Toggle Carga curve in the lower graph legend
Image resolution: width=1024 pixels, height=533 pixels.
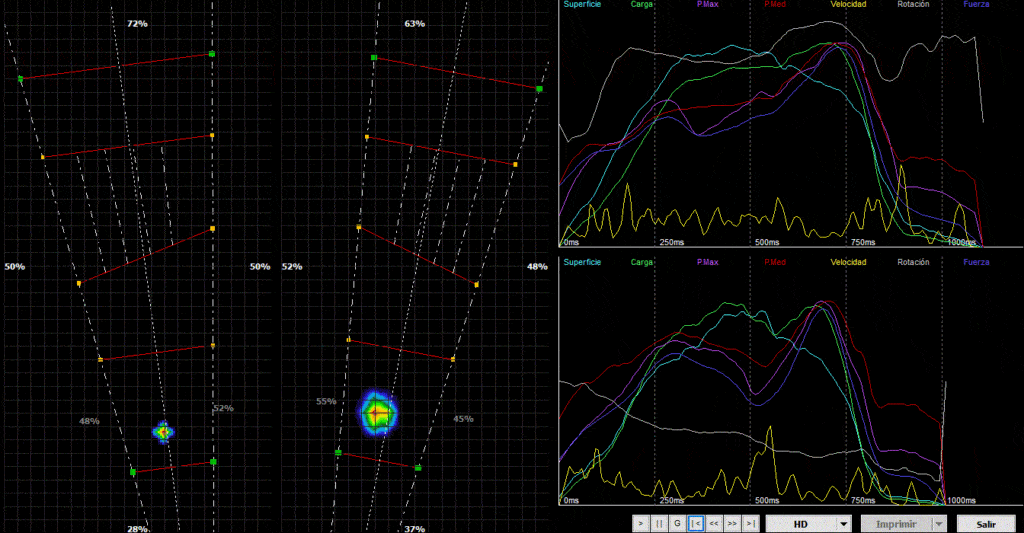pos(643,262)
